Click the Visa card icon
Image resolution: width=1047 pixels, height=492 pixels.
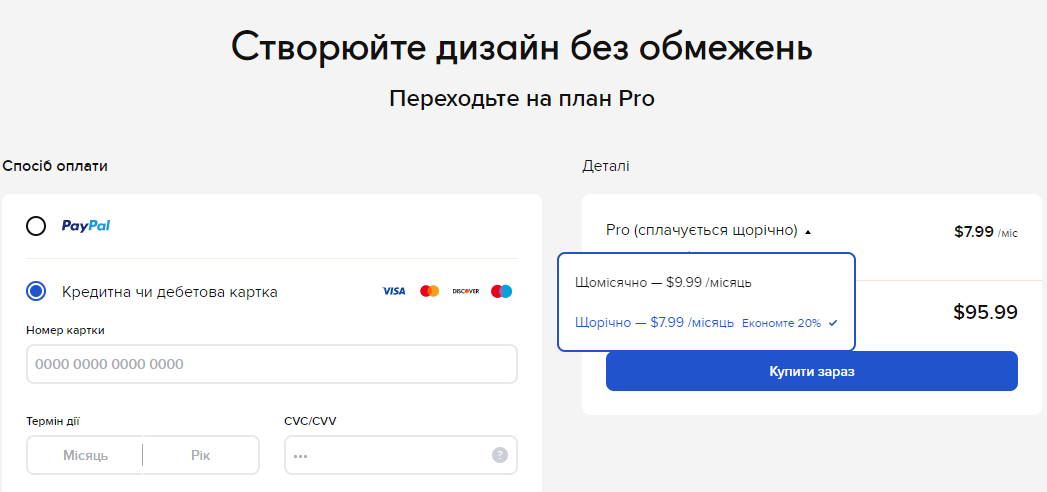(394, 291)
